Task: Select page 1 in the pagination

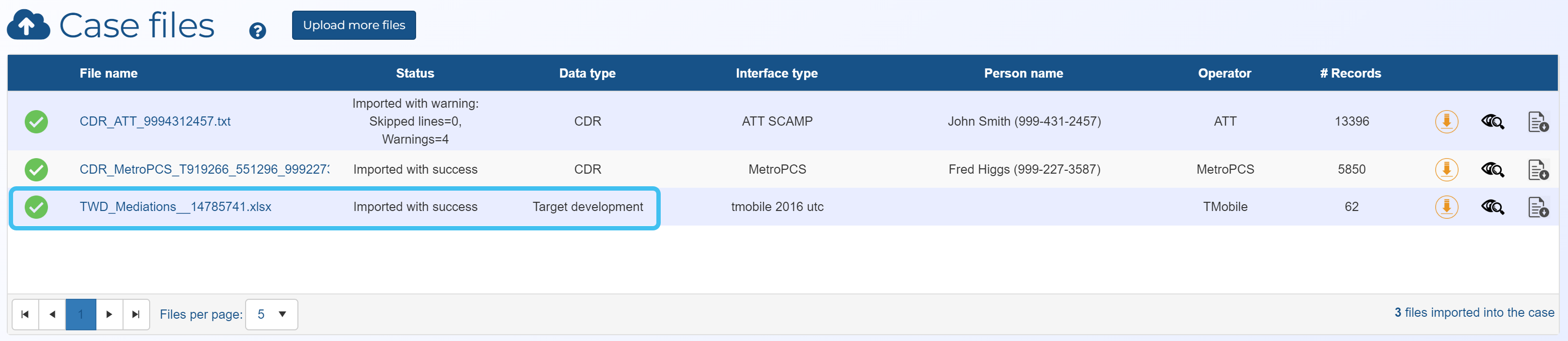Action: (x=80, y=314)
